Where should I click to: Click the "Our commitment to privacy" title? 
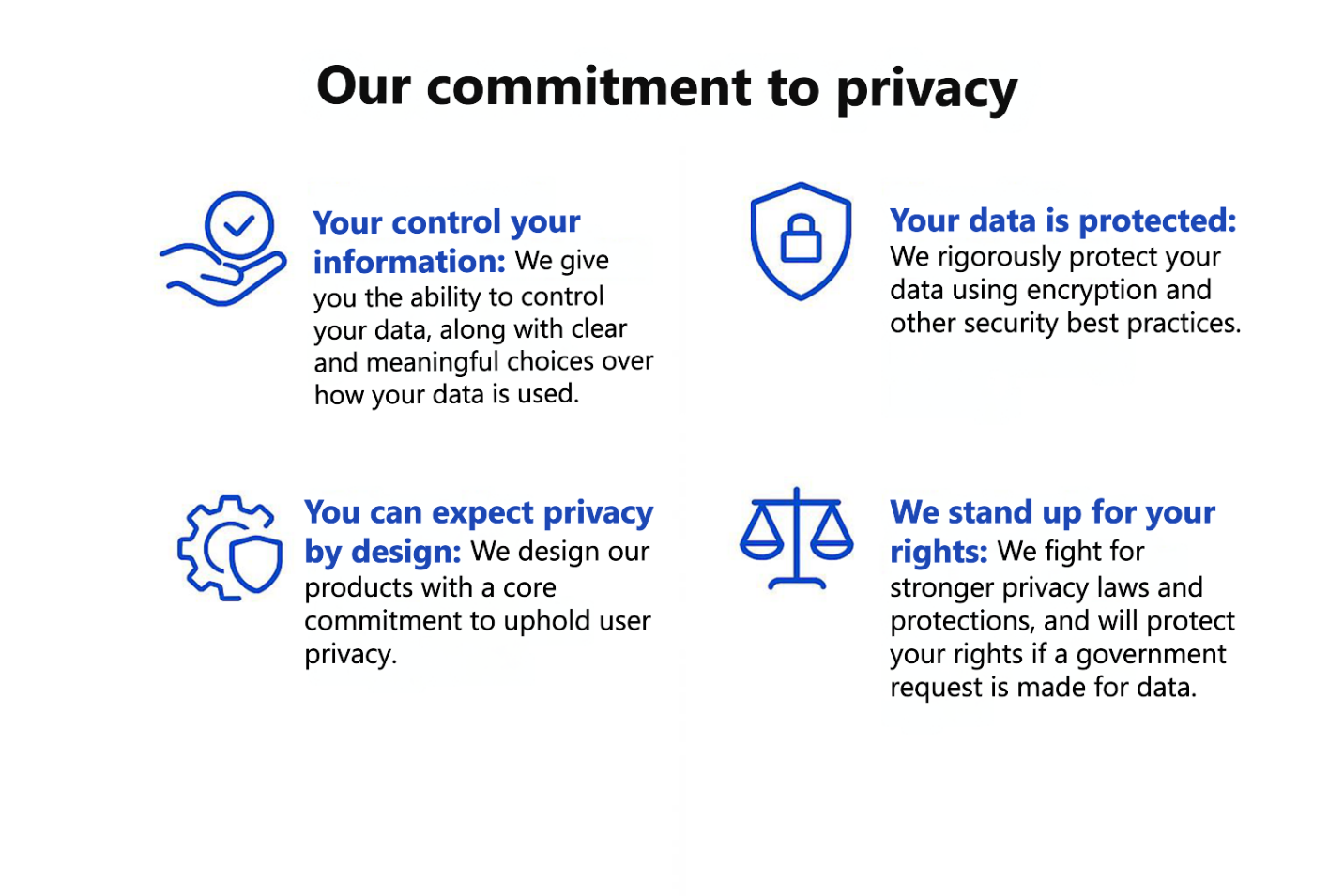666,87
